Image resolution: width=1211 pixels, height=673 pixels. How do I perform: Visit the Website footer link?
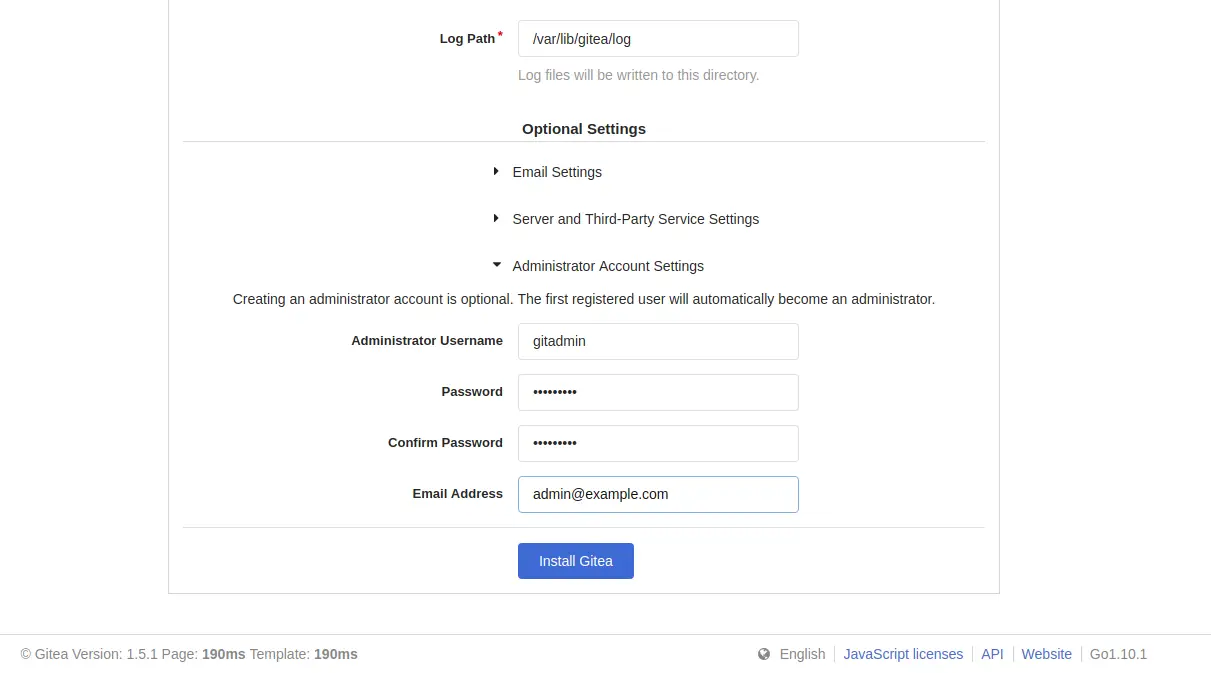coord(1046,654)
